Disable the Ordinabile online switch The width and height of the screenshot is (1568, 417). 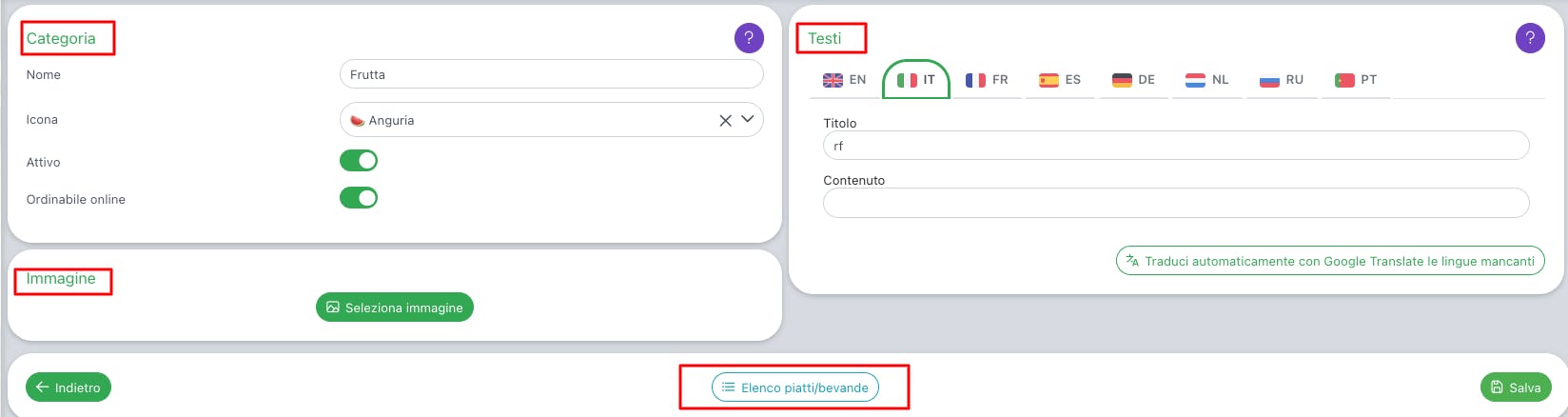pos(359,198)
